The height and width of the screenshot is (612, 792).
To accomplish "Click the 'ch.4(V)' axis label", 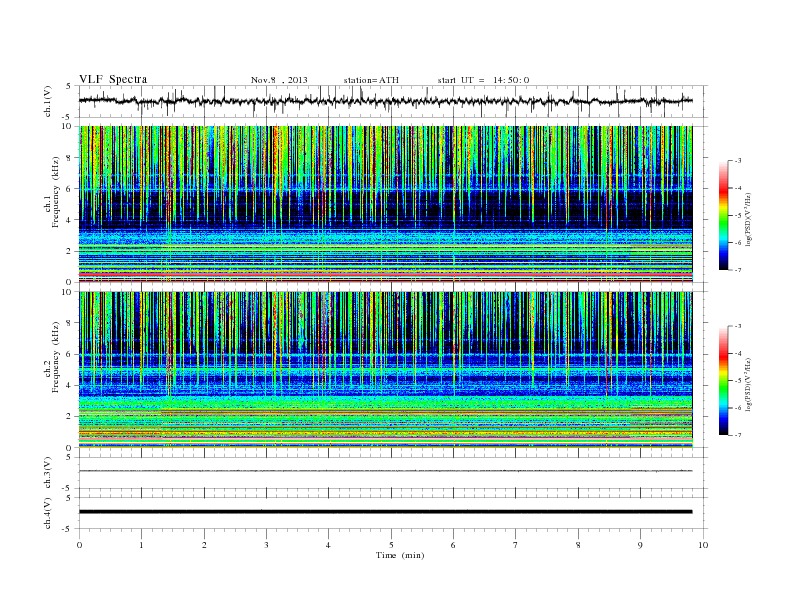I will point(48,513).
